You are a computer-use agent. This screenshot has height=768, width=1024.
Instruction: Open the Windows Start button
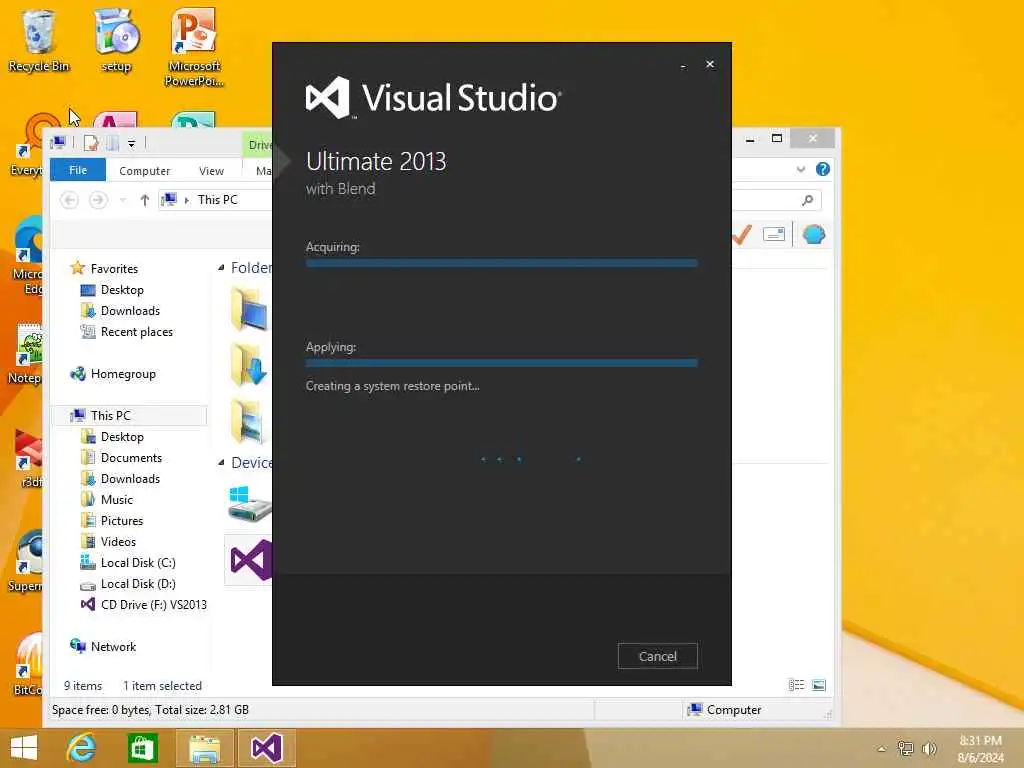click(24, 748)
